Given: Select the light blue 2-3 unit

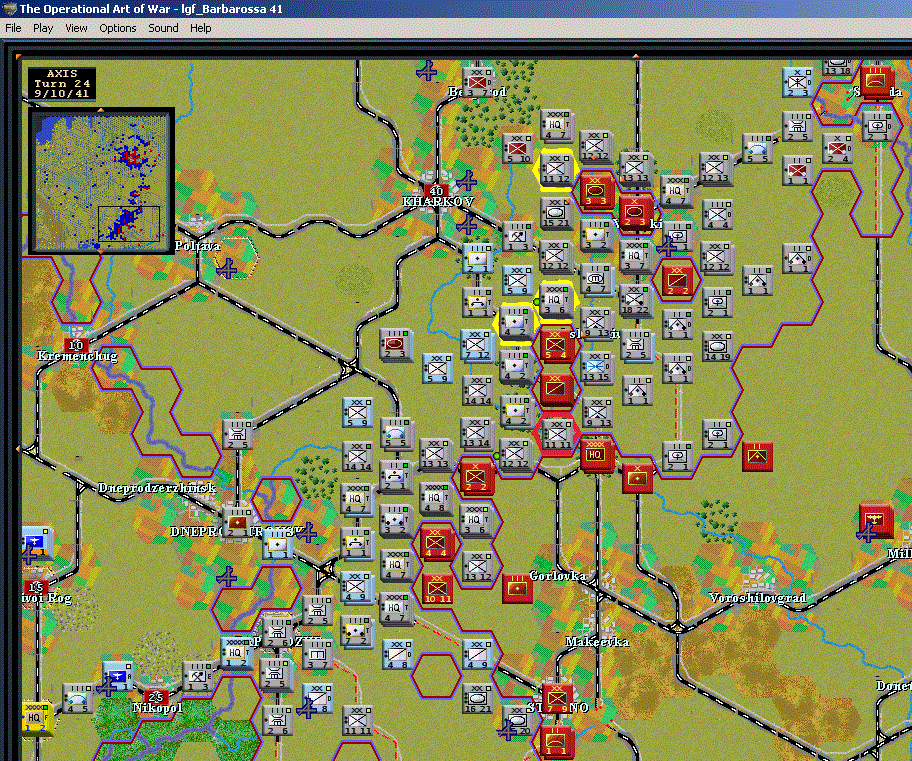Looking at the screenshot, I should click(797, 81).
